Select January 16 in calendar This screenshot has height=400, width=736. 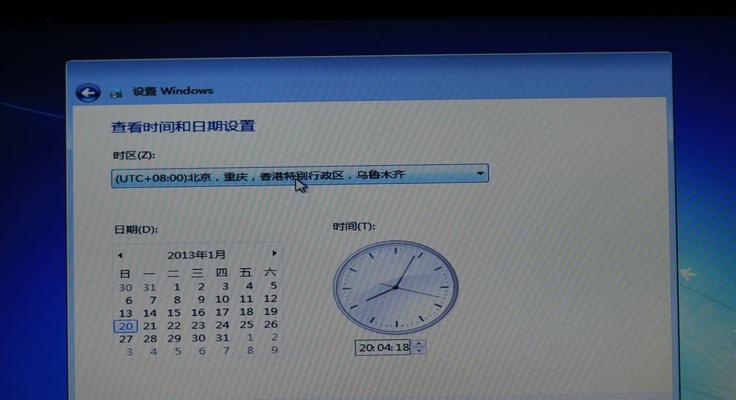click(198, 312)
